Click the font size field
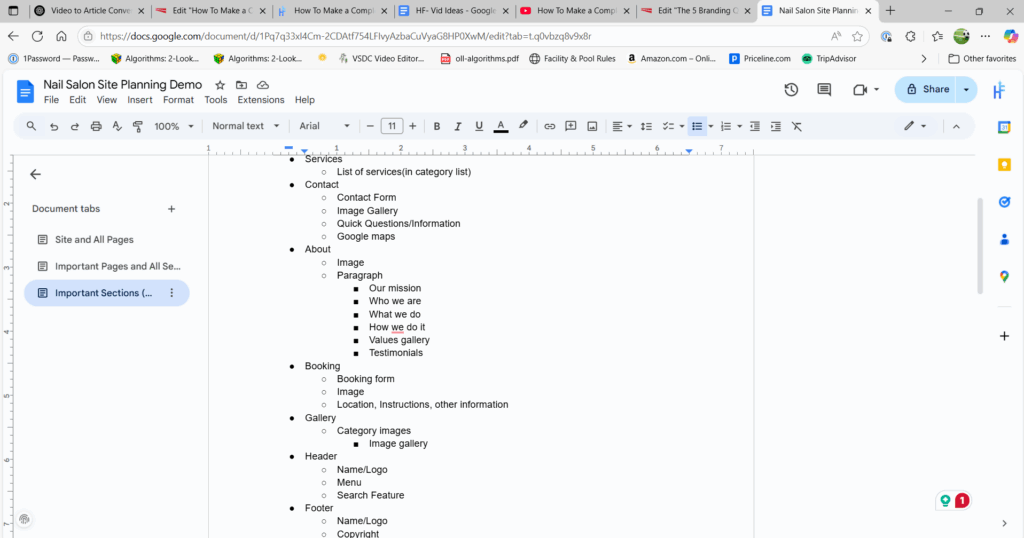1024x538 pixels. [391, 127]
